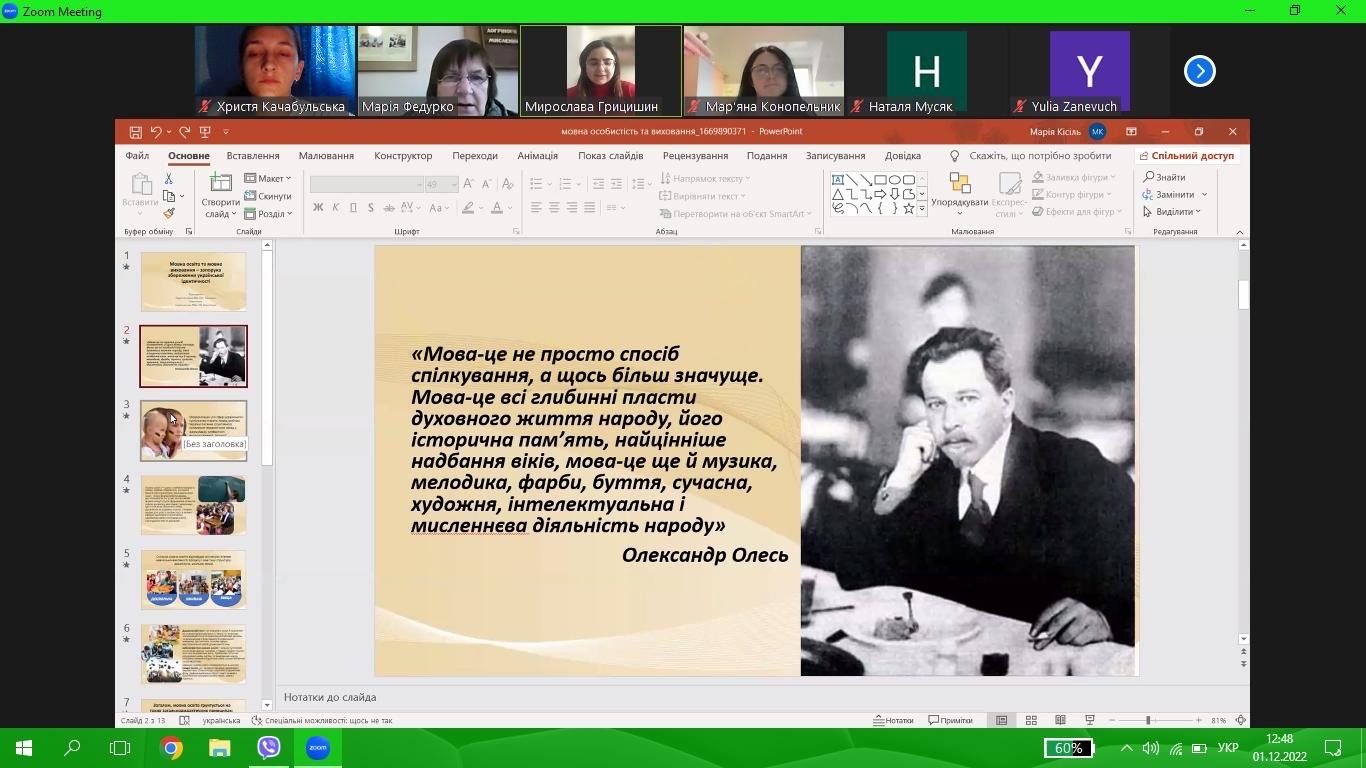Start slideshow from the status bar icon

pyautogui.click(x=1090, y=720)
